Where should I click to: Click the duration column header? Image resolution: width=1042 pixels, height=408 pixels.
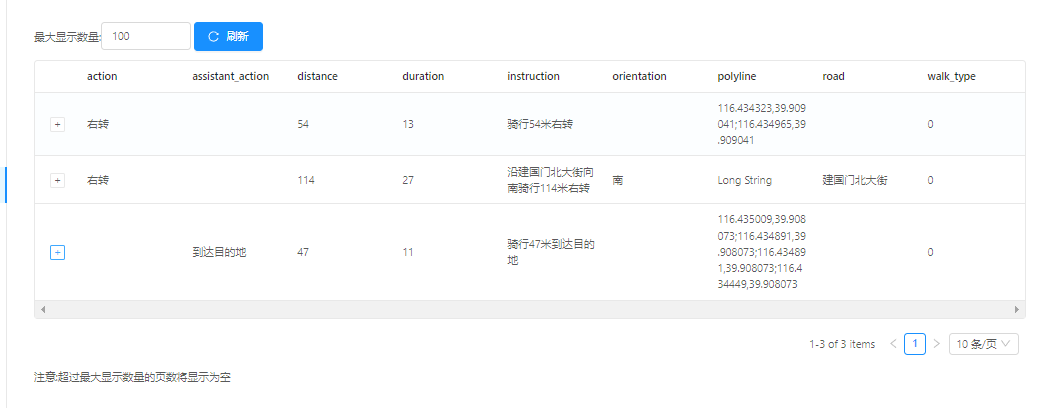click(x=423, y=76)
